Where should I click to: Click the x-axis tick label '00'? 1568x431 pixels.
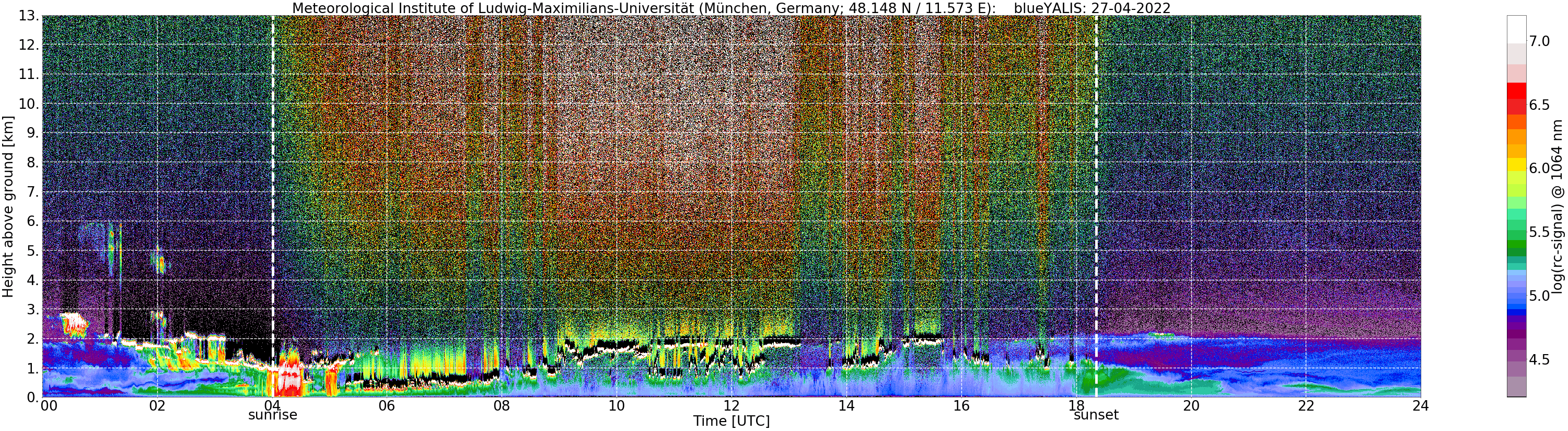click(x=49, y=406)
